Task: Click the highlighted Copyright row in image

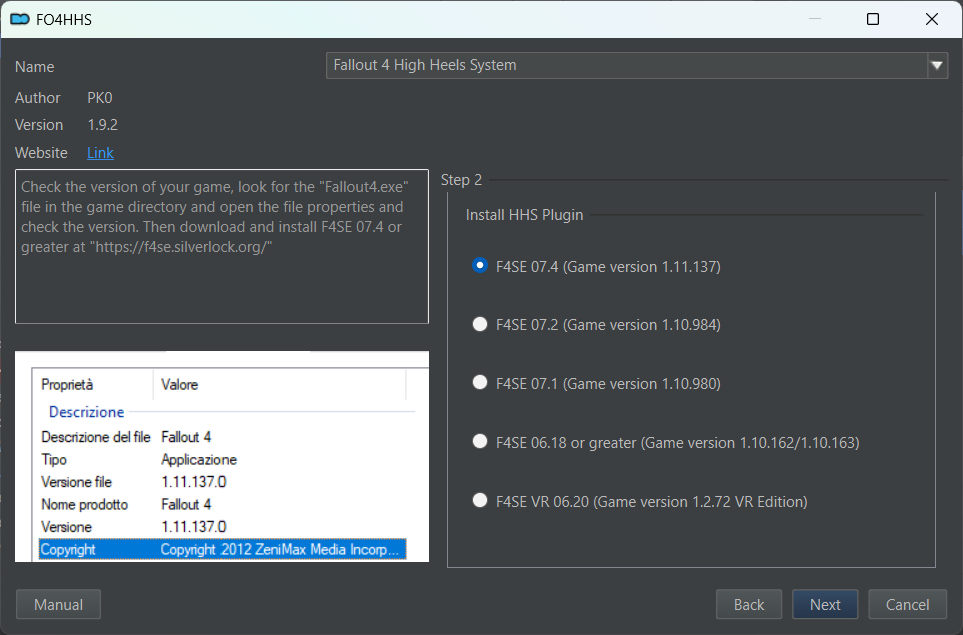Action: (x=222, y=549)
